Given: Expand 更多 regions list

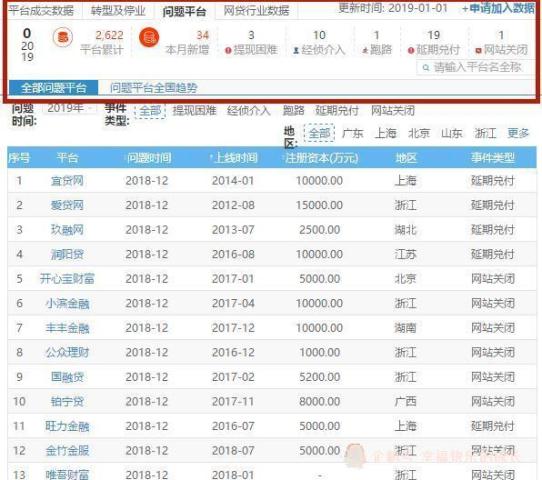Looking at the screenshot, I should (518, 133).
